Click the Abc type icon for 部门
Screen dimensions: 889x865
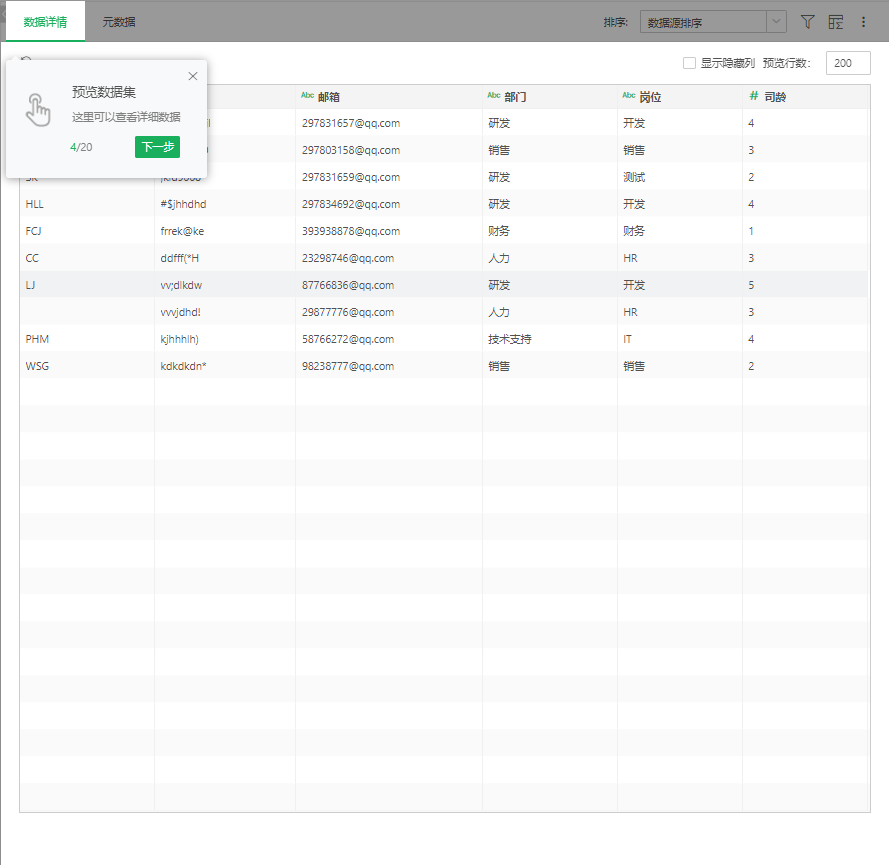493,96
